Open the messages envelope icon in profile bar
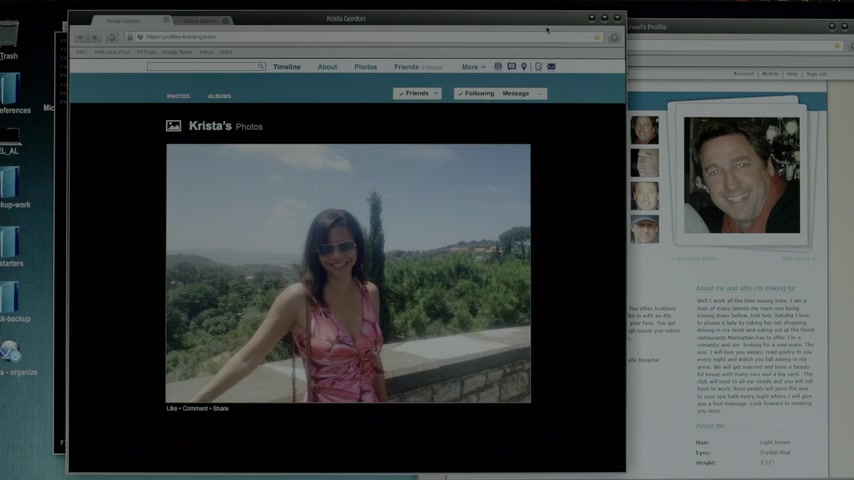The height and width of the screenshot is (480, 854). 551,67
